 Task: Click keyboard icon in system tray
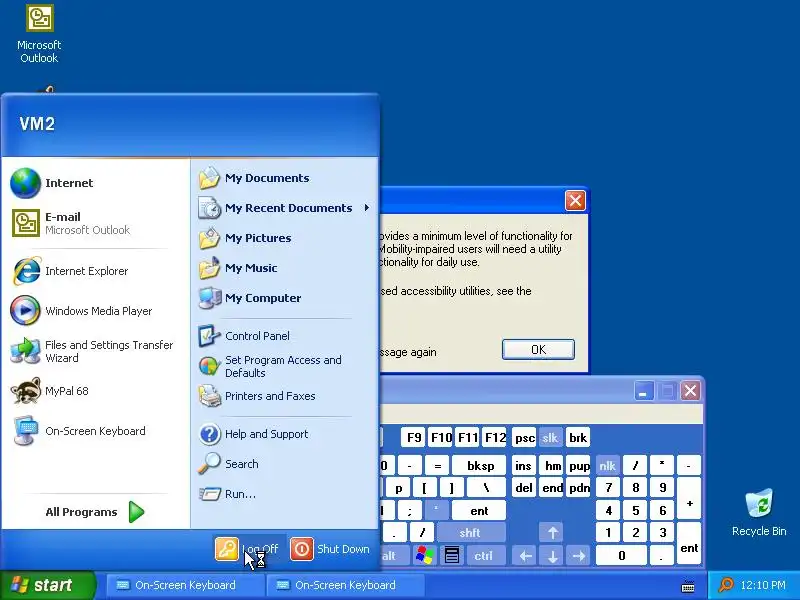pyautogui.click(x=688, y=586)
